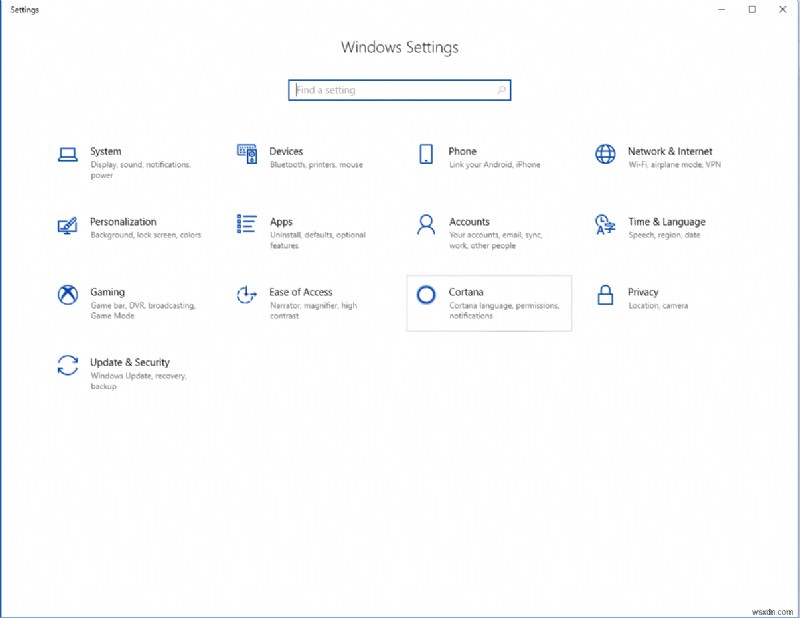800x618 pixels.
Task: Click 'Link your Android, iPhone' text
Action: click(494, 164)
